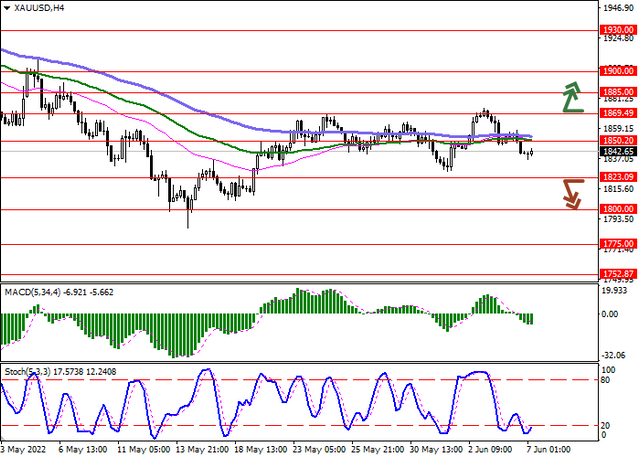Select the 1775.00 price level label
The height and width of the screenshot is (457, 640).
point(618,244)
